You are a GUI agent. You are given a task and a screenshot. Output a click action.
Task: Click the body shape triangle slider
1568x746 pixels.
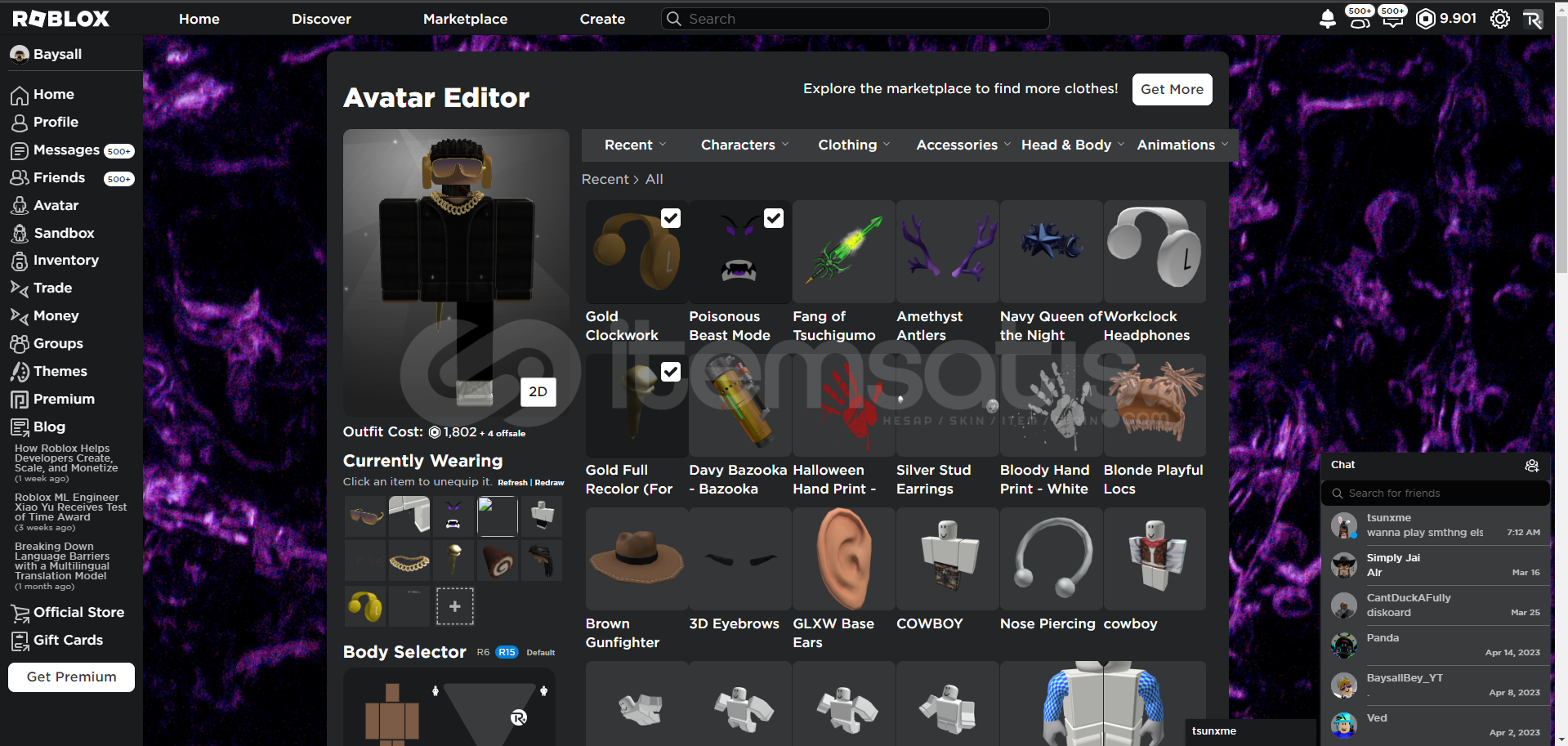pyautogui.click(x=489, y=715)
